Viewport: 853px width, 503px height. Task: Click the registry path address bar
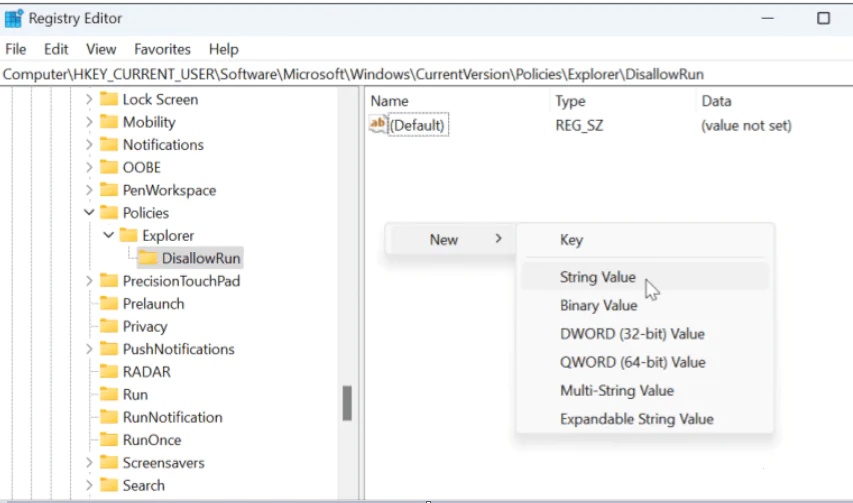pyautogui.click(x=400, y=75)
